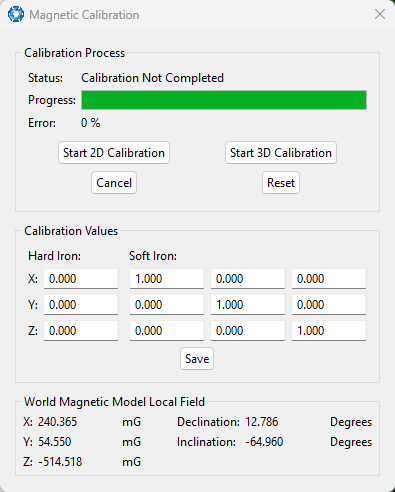Select the Hard Iron Y field
The image size is (395, 492).
[81, 305]
